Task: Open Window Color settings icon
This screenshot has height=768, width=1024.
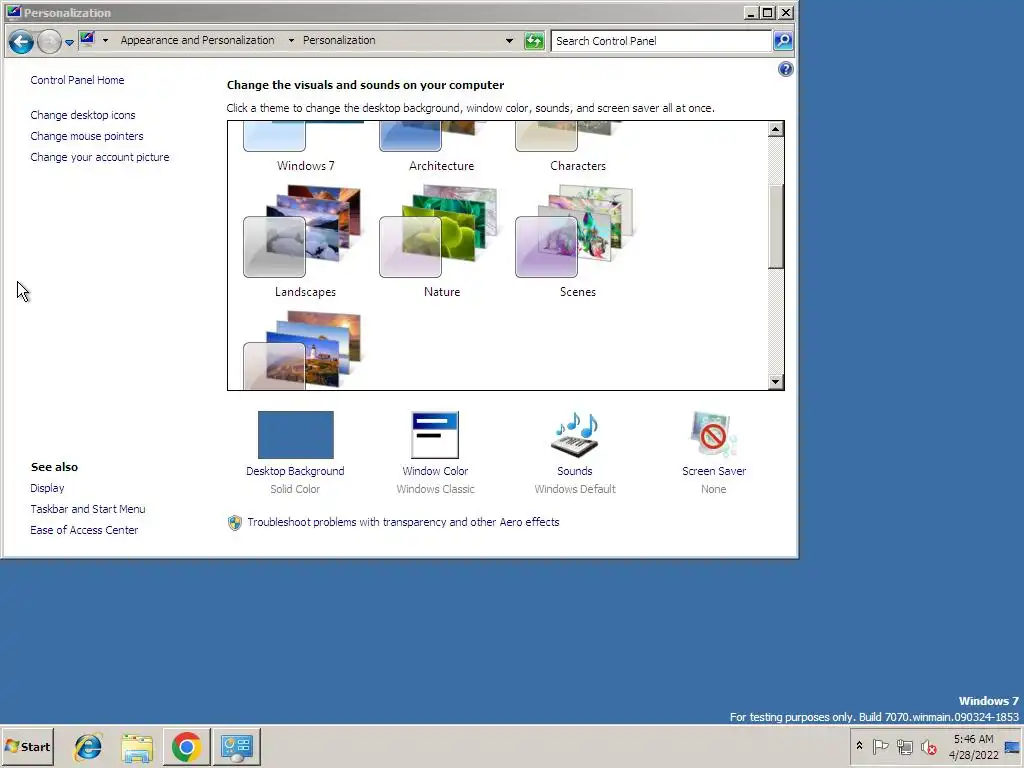Action: (x=435, y=435)
